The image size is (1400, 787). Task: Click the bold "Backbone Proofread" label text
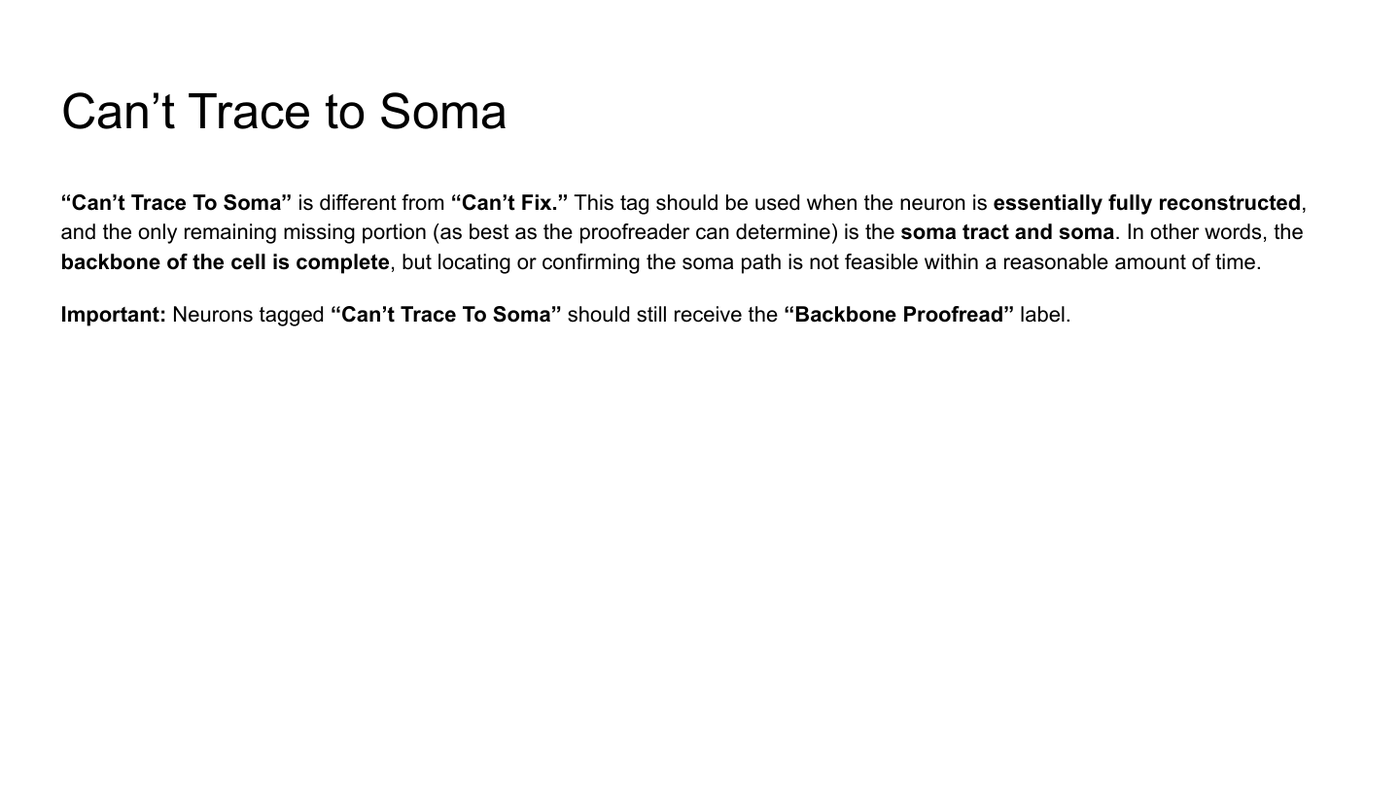coord(898,315)
